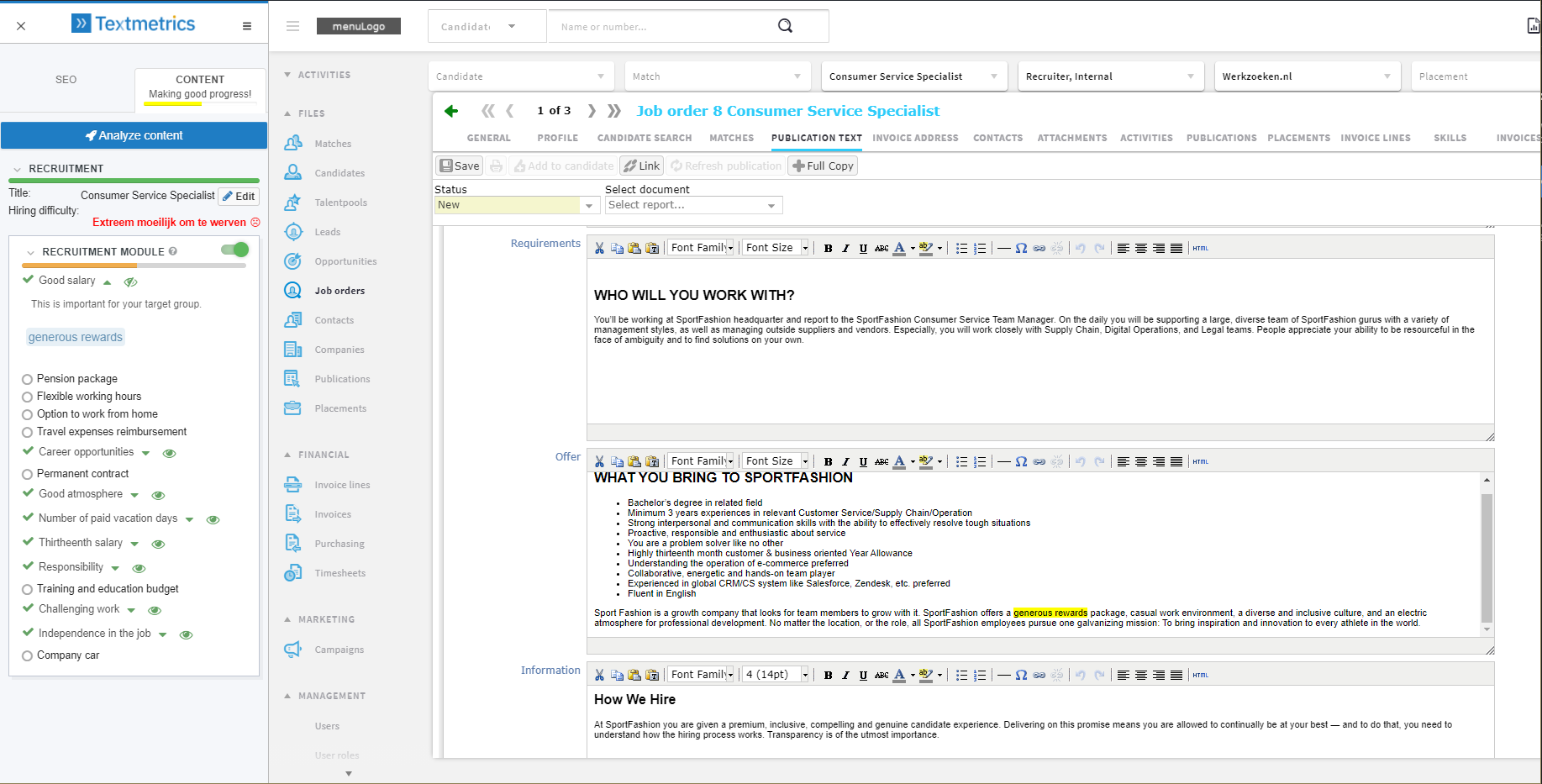This screenshot has height=784, width=1542.
Task: Collapse the Recruitment section
Action: (17, 169)
